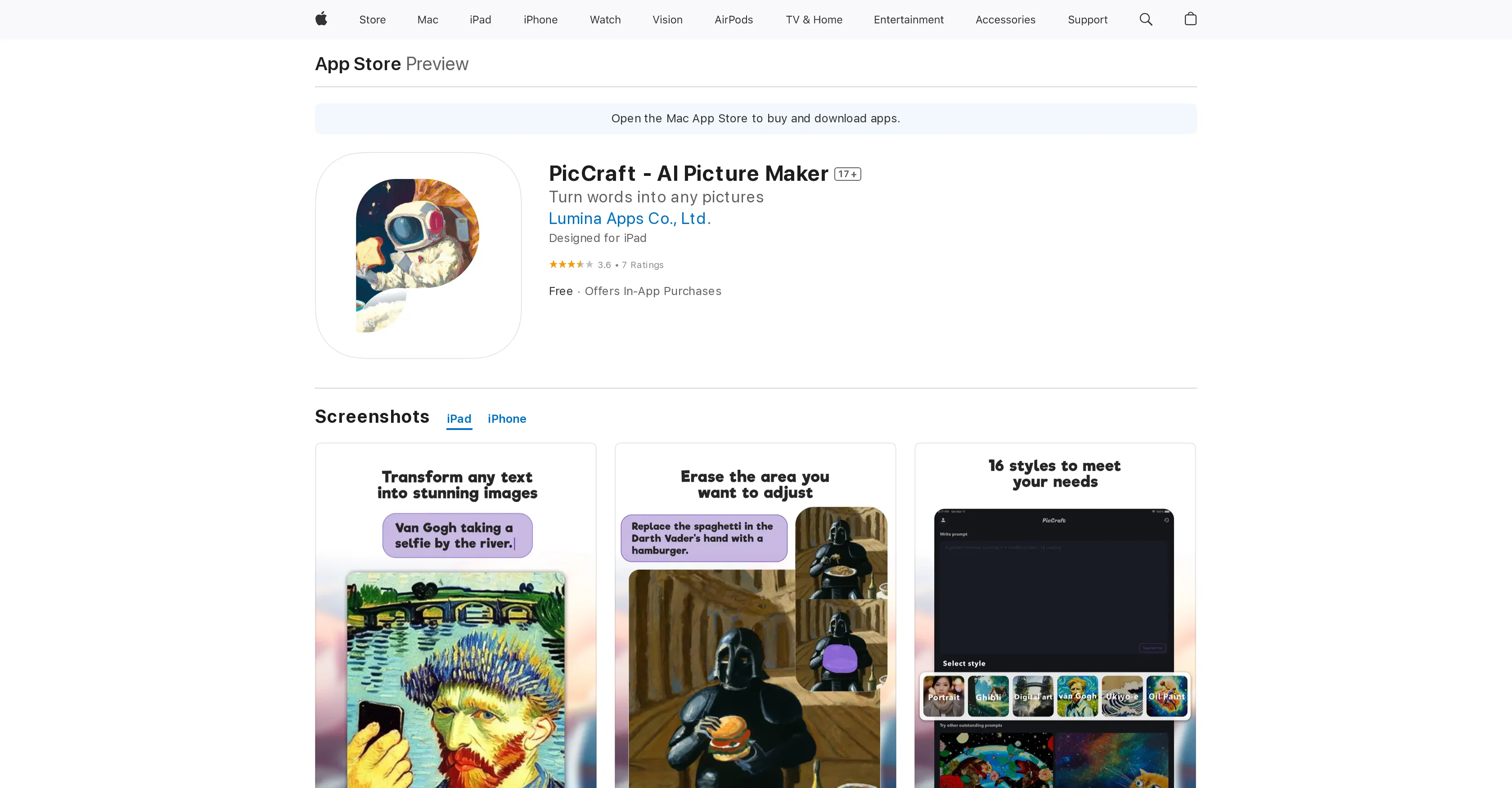The image size is (1512, 788).
Task: Click the 17+ age rating badge
Action: (x=847, y=174)
